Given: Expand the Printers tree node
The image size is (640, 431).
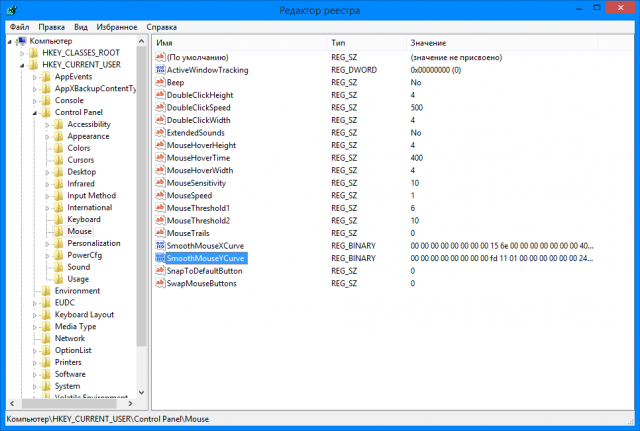Looking at the screenshot, I should point(35,363).
